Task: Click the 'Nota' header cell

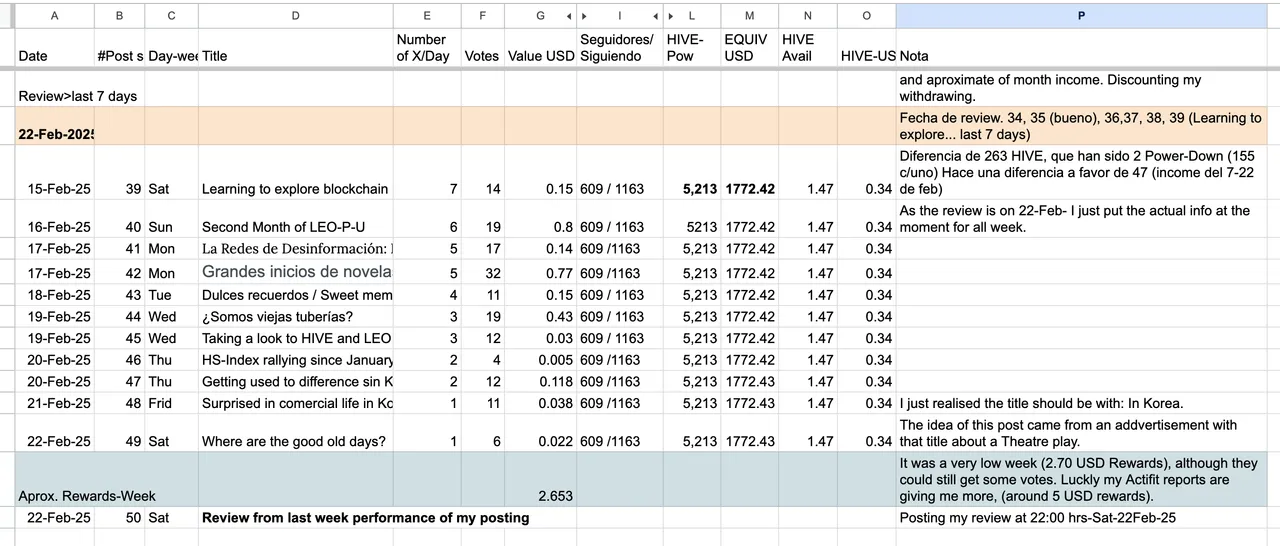Action: (x=1082, y=47)
